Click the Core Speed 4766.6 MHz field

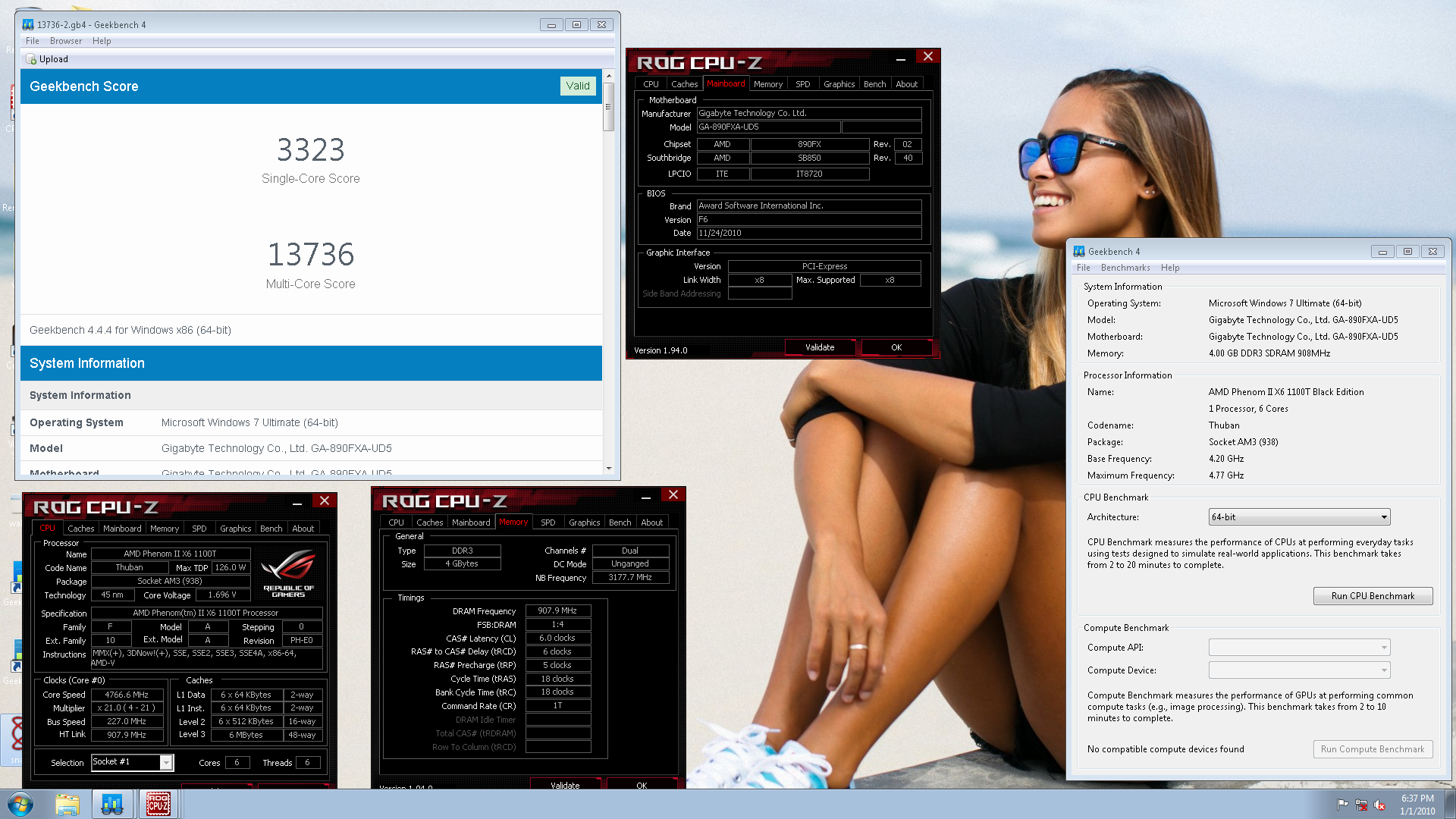(127, 695)
